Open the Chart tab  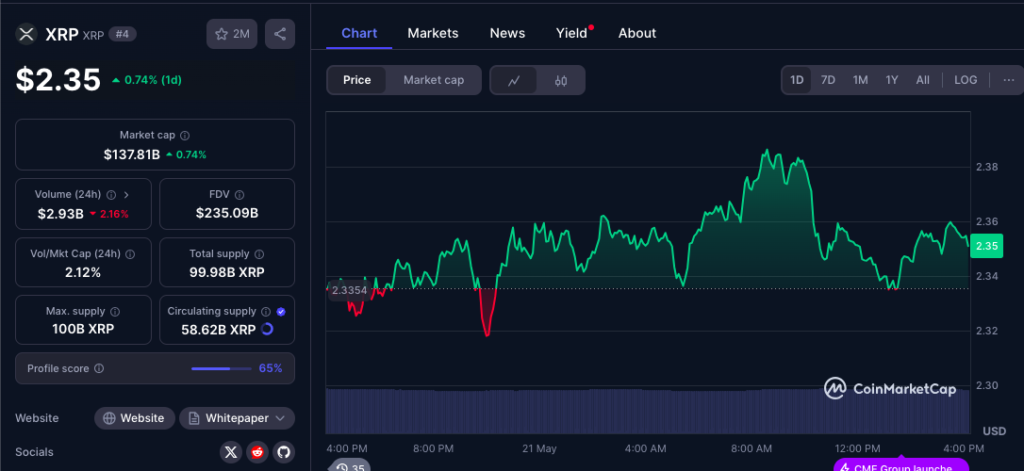(x=359, y=33)
